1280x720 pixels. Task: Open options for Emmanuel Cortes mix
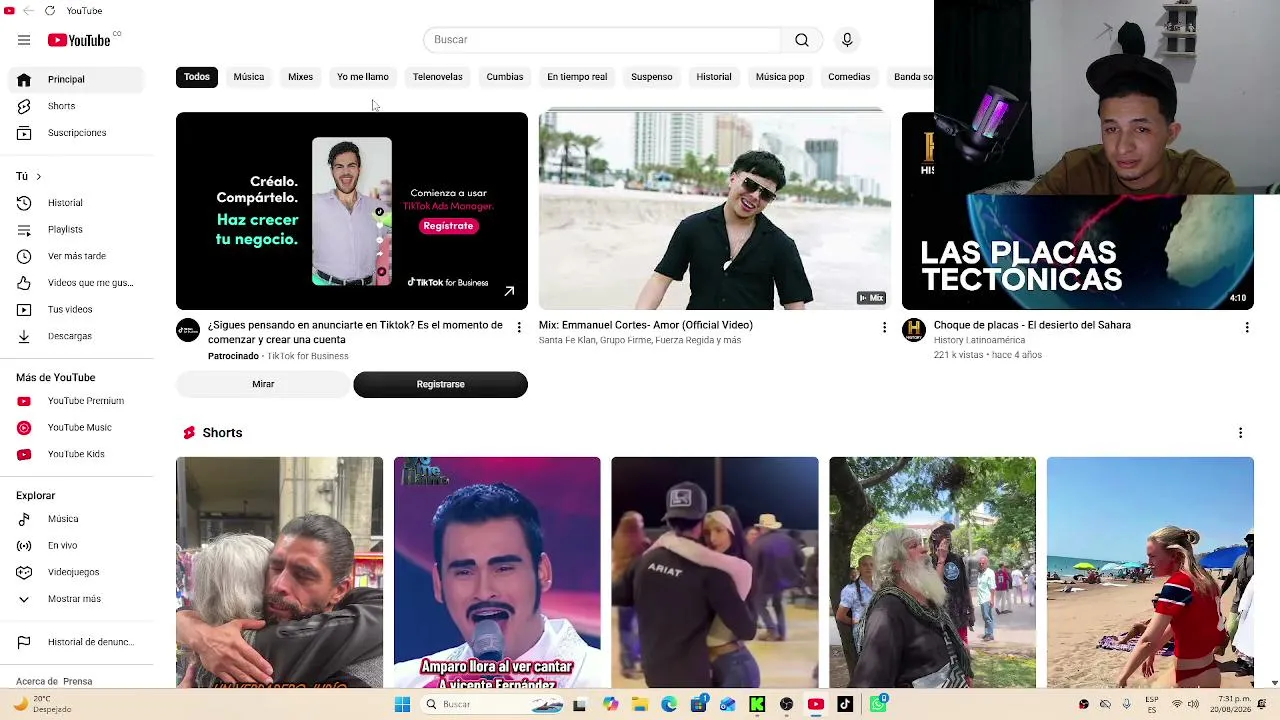click(884, 327)
